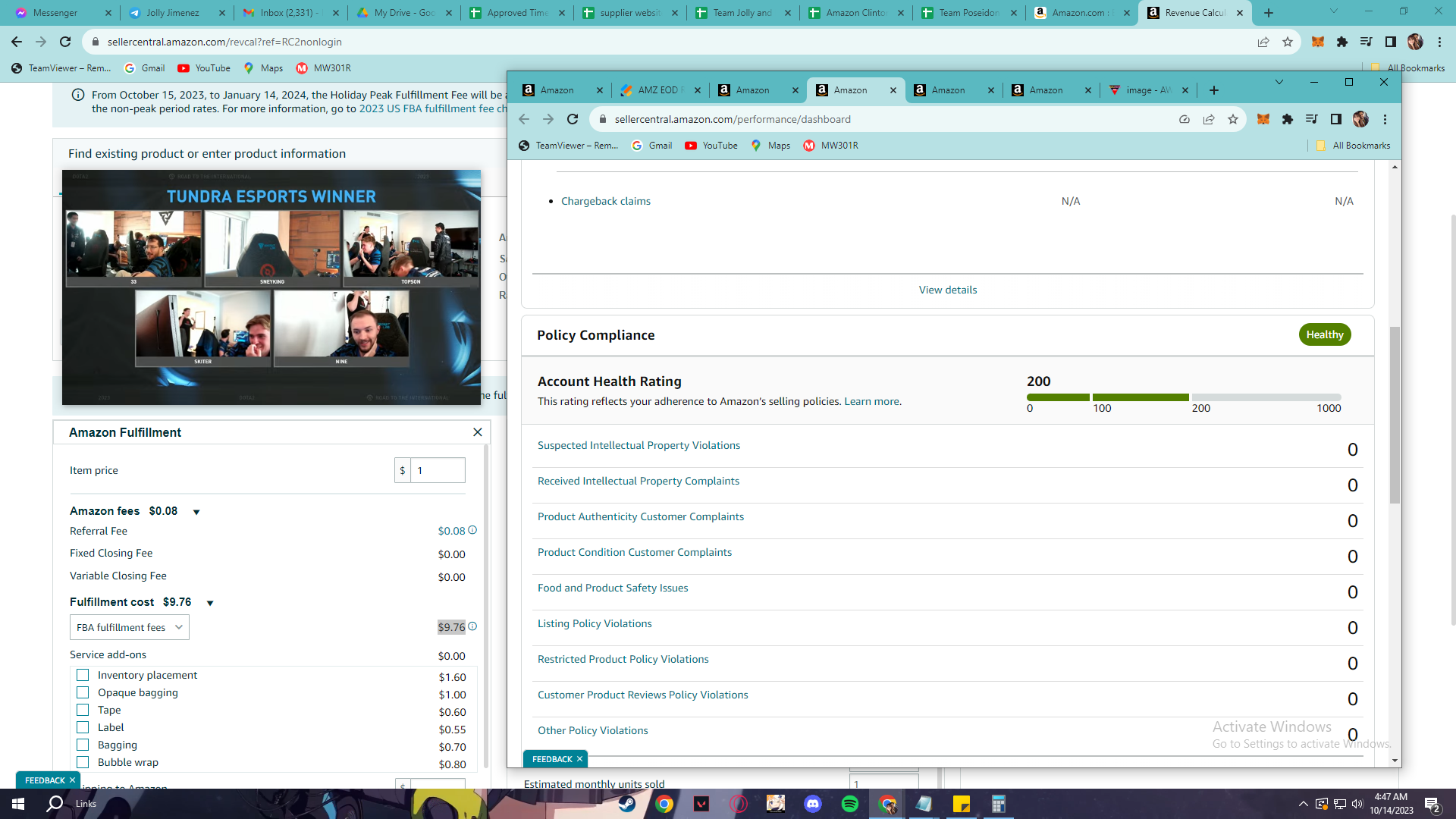Share the performance dashboard page
1456x819 pixels.
coord(1209,119)
